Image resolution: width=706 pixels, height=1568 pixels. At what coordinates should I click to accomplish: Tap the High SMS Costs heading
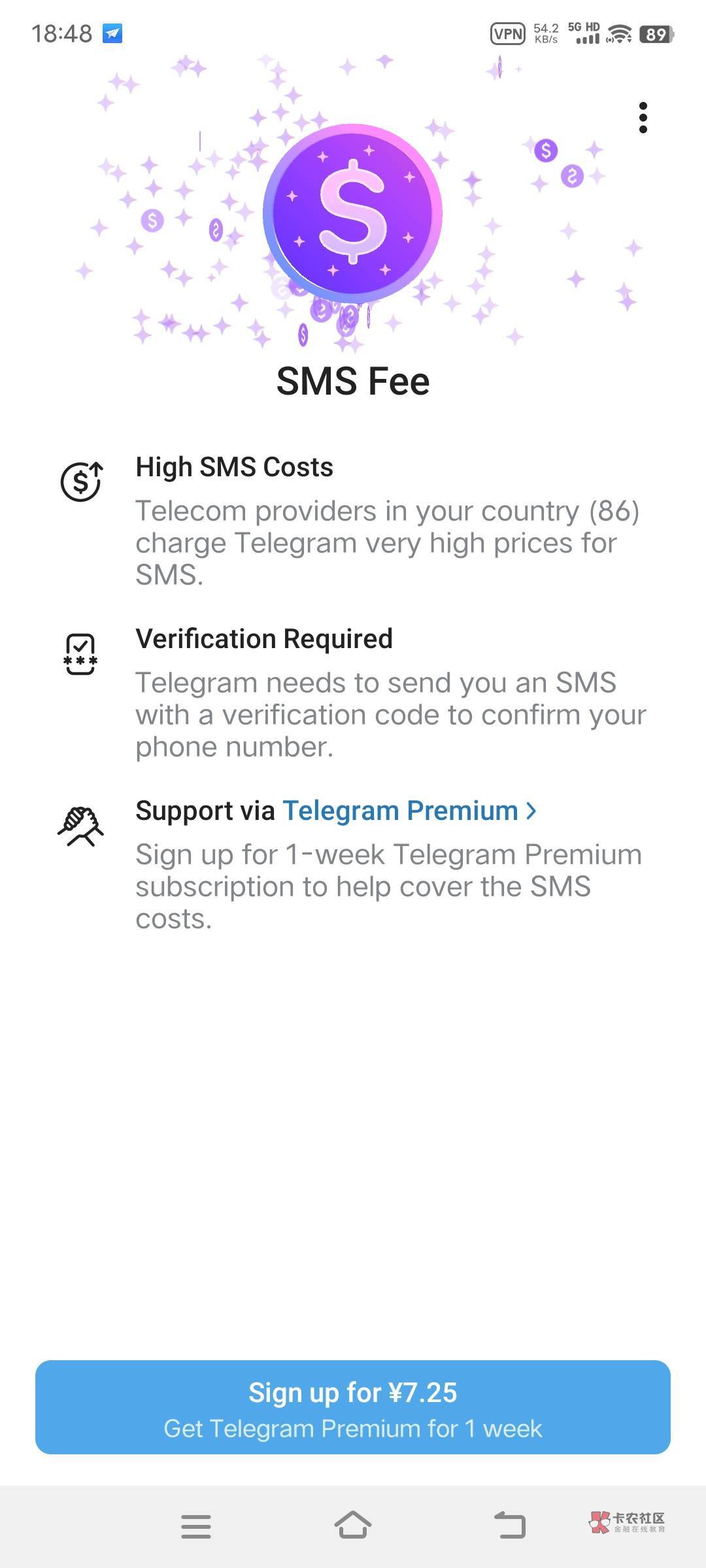point(234,467)
